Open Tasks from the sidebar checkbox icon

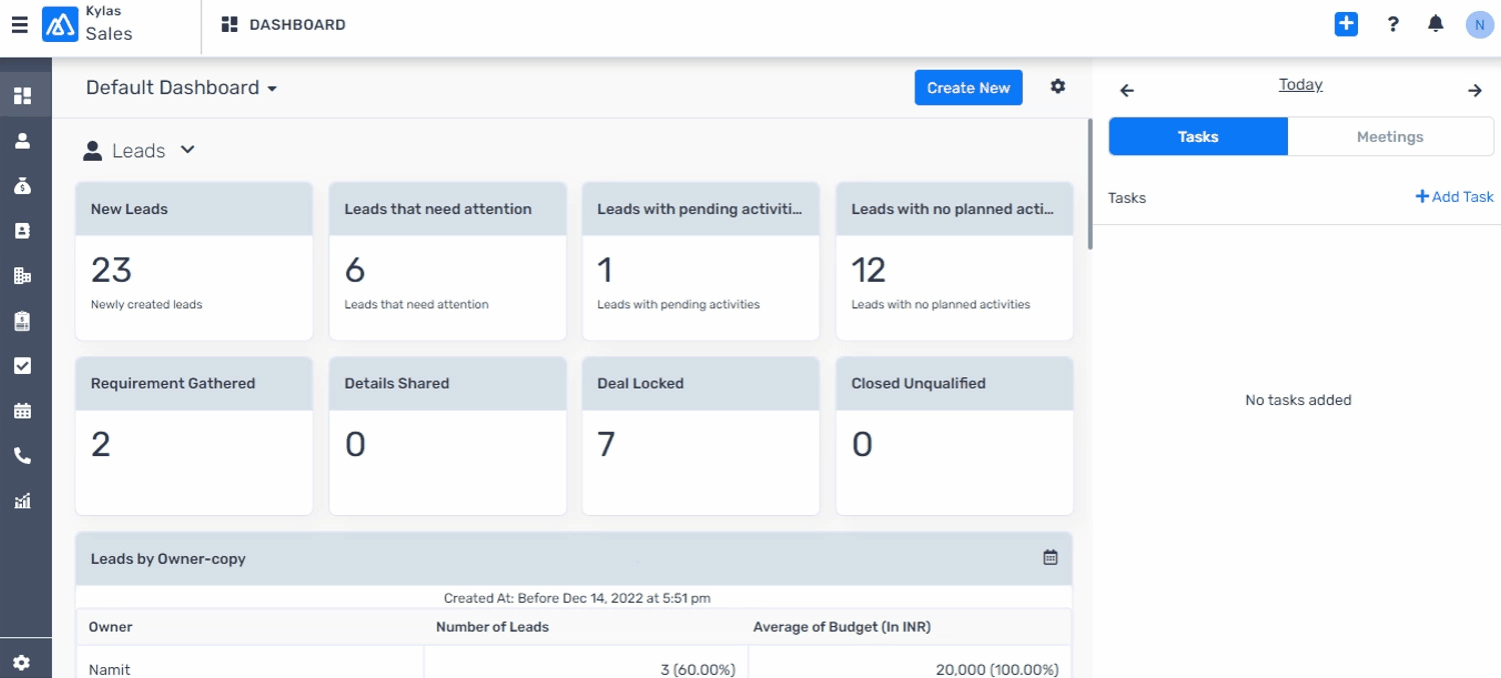[22, 366]
